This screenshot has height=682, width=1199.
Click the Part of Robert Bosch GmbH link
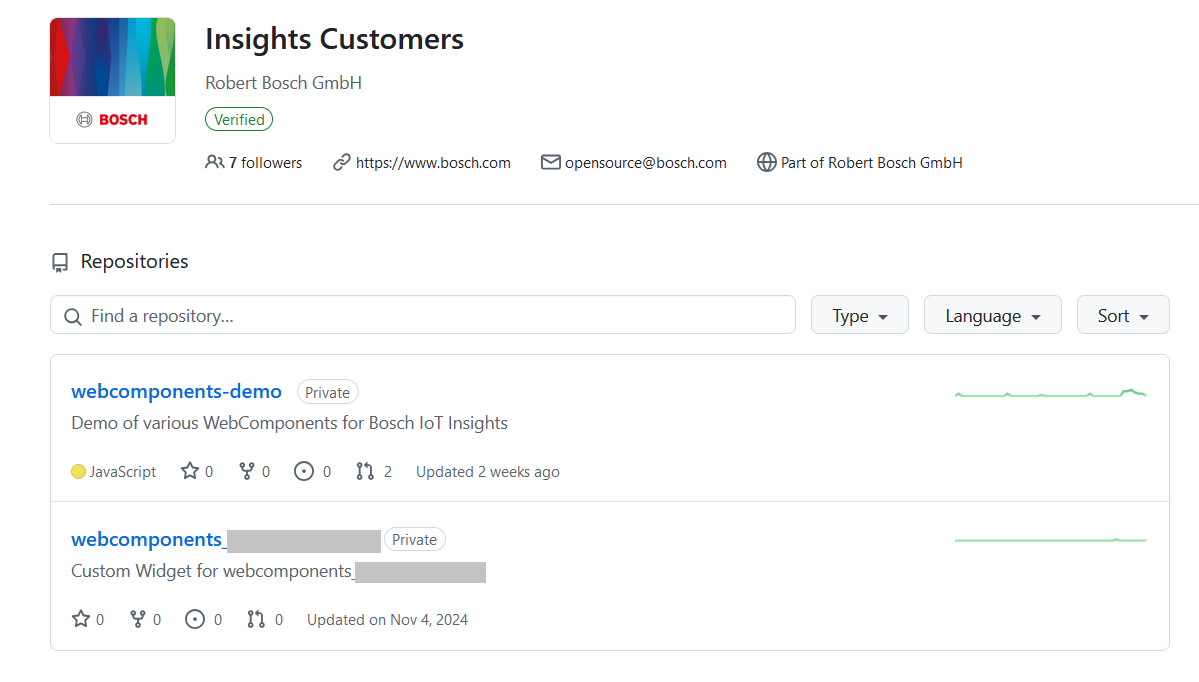[x=871, y=162]
